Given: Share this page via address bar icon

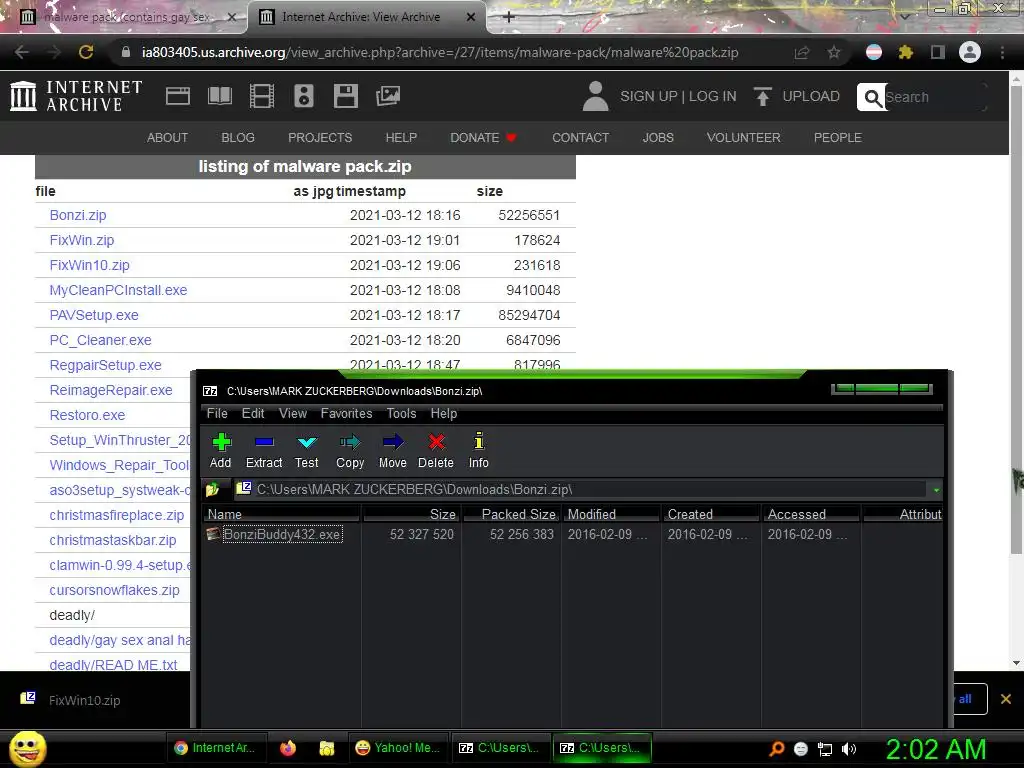Looking at the screenshot, I should coord(802,52).
